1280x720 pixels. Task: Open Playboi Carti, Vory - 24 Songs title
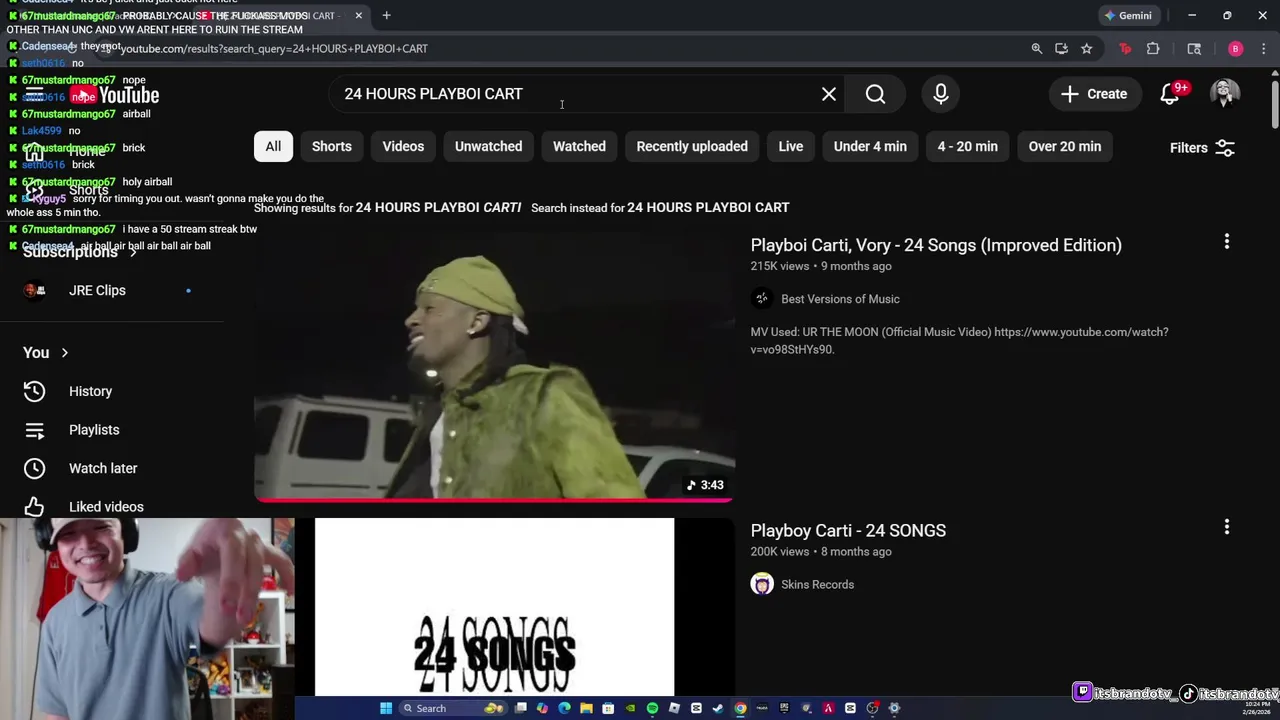tap(936, 245)
